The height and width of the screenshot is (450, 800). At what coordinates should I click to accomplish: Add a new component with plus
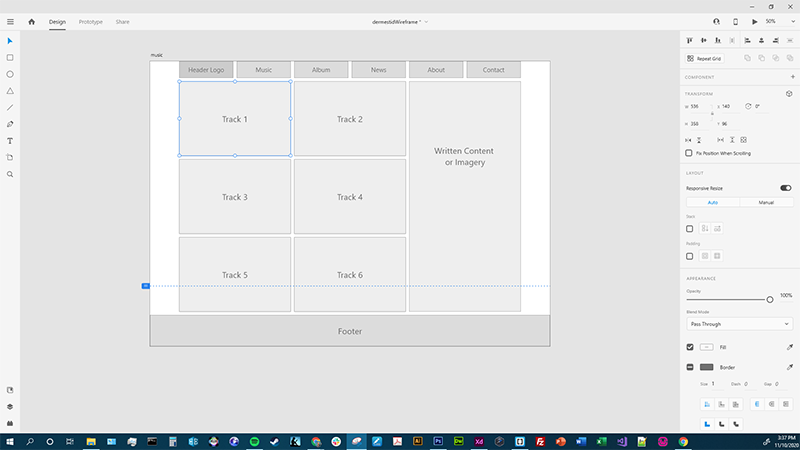tap(793, 77)
